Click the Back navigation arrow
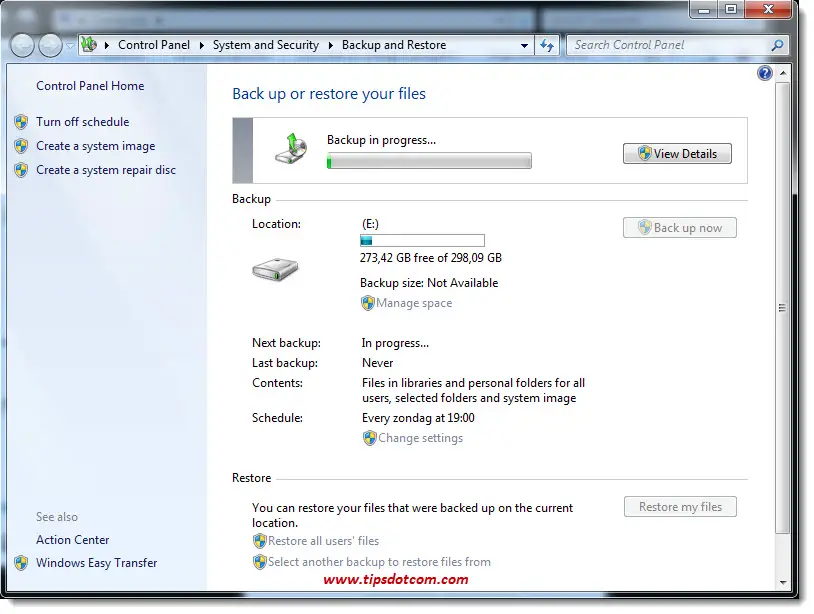Screen dimensions: 814x614 (22, 46)
